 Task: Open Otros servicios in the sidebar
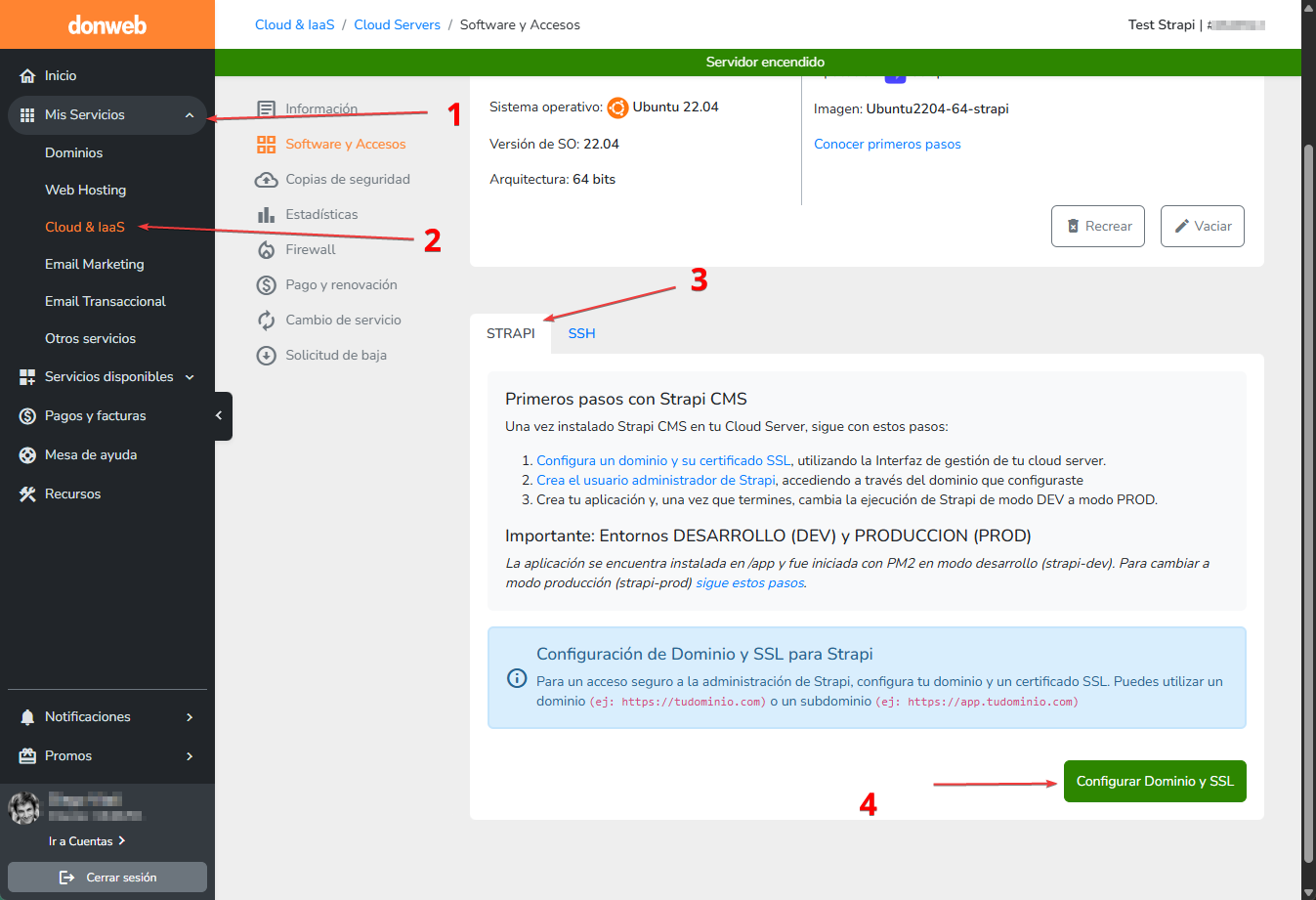click(90, 338)
